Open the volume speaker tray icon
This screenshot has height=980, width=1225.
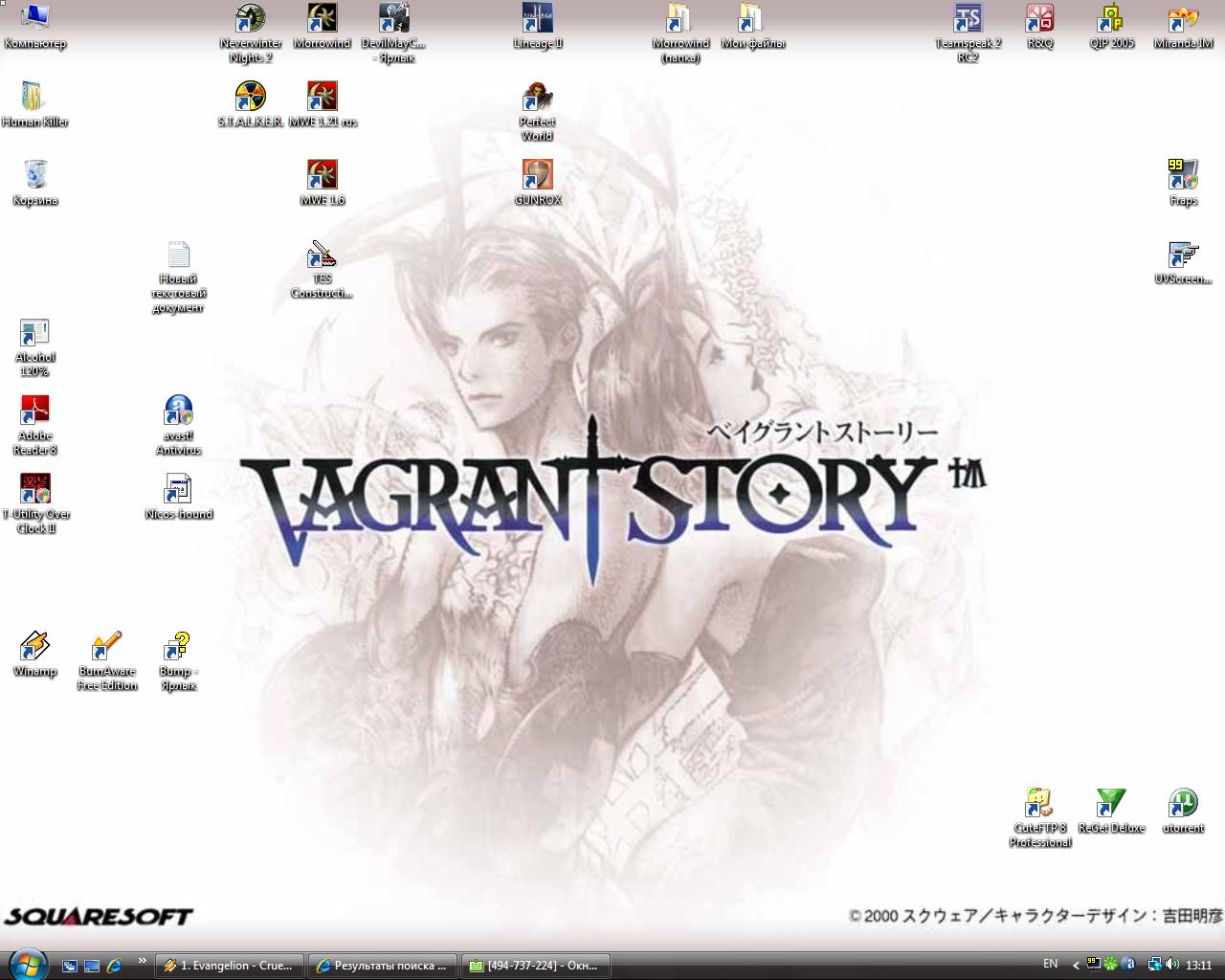click(x=1172, y=965)
